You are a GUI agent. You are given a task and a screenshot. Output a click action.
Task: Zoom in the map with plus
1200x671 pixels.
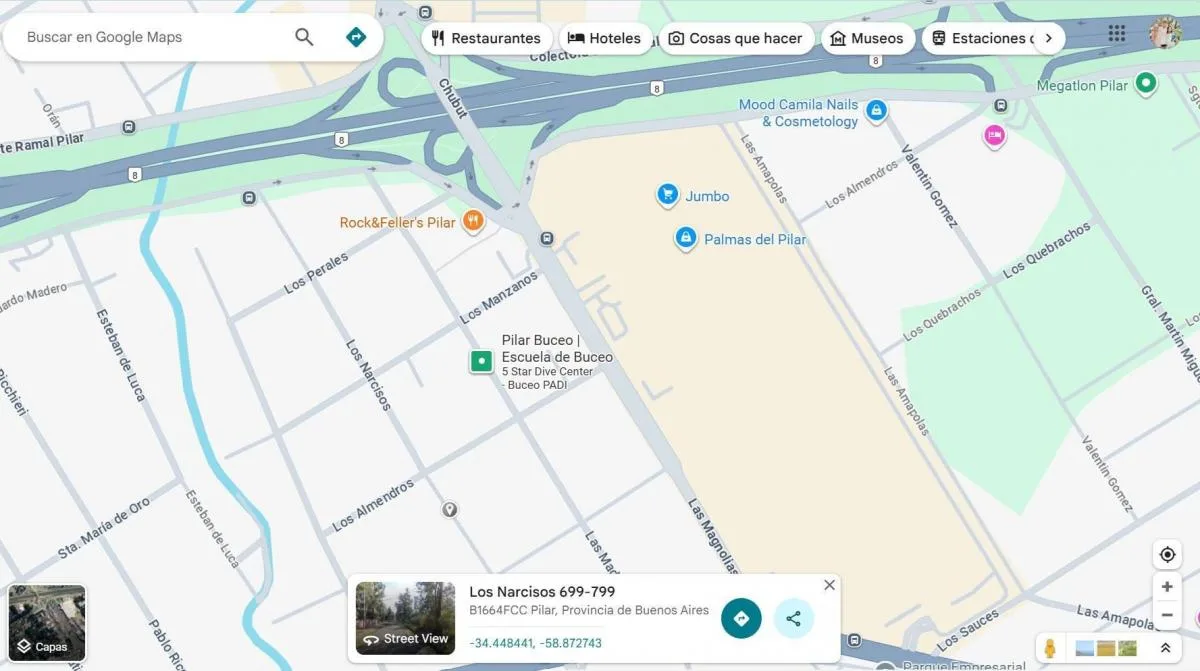tap(1167, 587)
